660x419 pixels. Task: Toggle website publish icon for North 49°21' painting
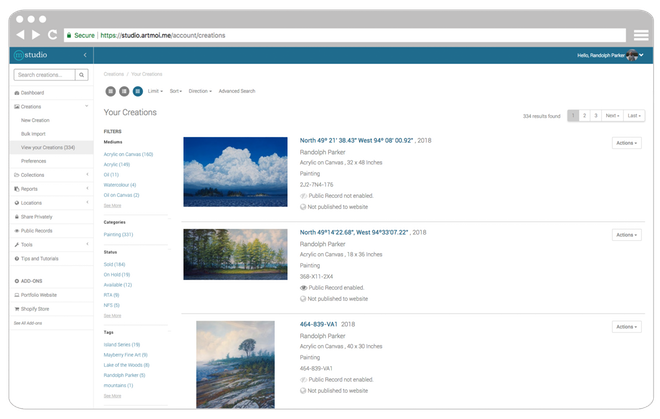[x=303, y=207]
